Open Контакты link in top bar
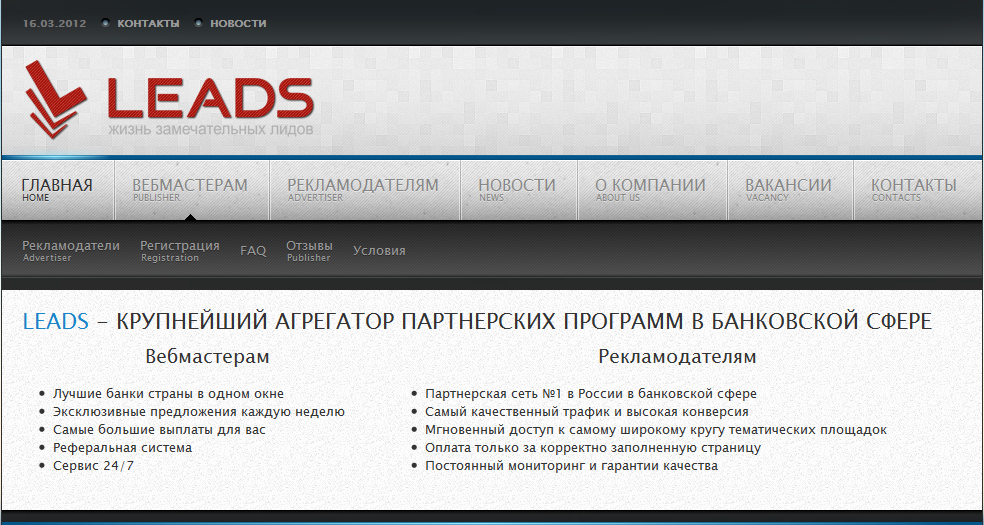The height and width of the screenshot is (525, 984). point(148,23)
